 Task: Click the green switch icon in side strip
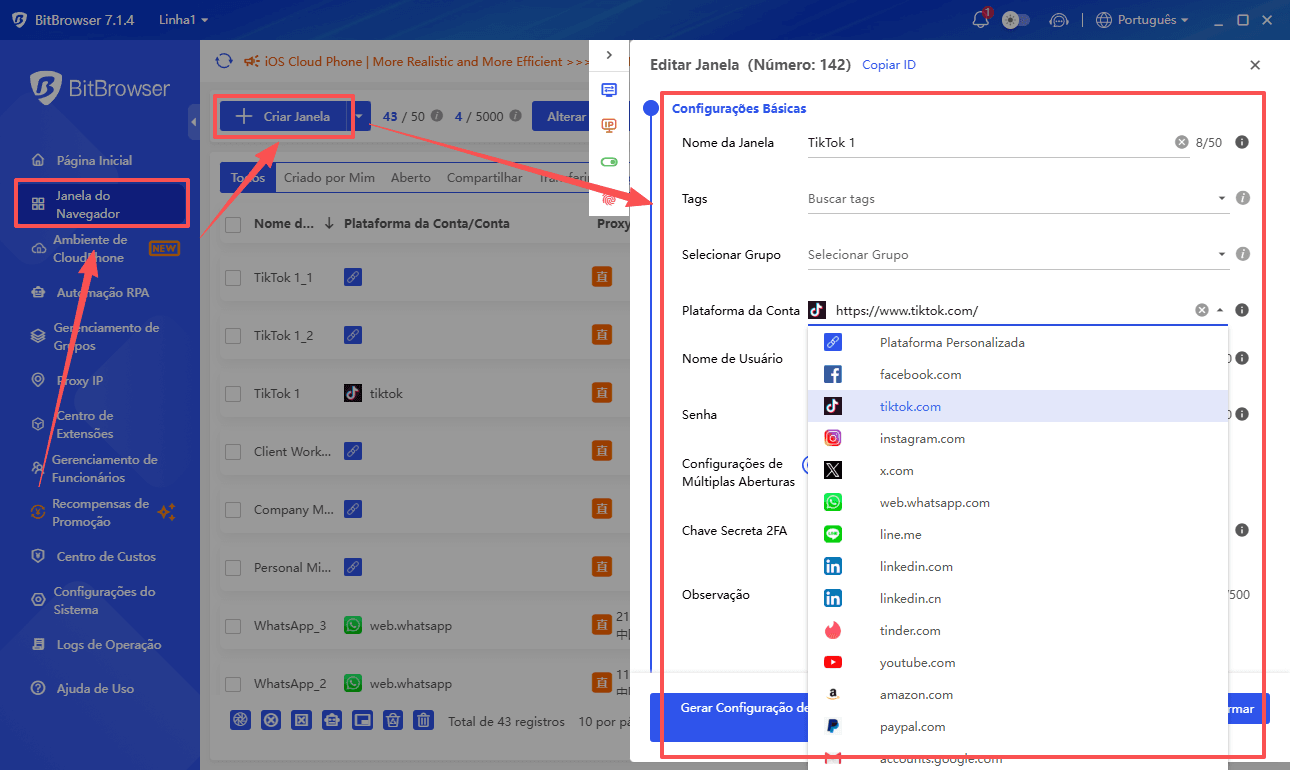tap(609, 161)
